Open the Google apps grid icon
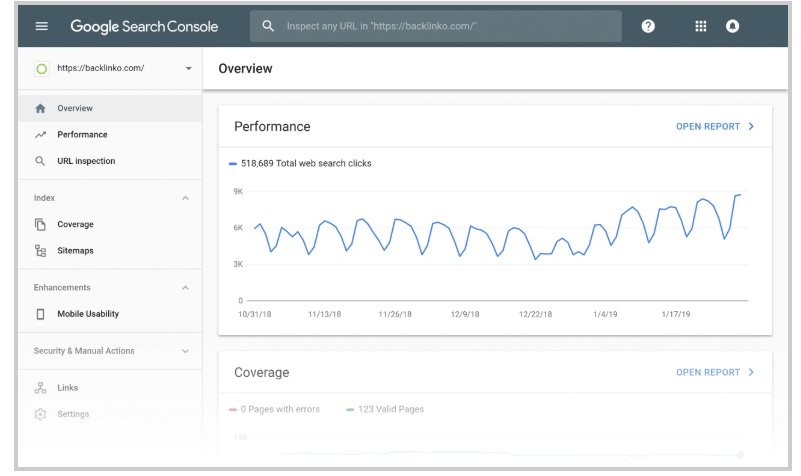 [700, 26]
